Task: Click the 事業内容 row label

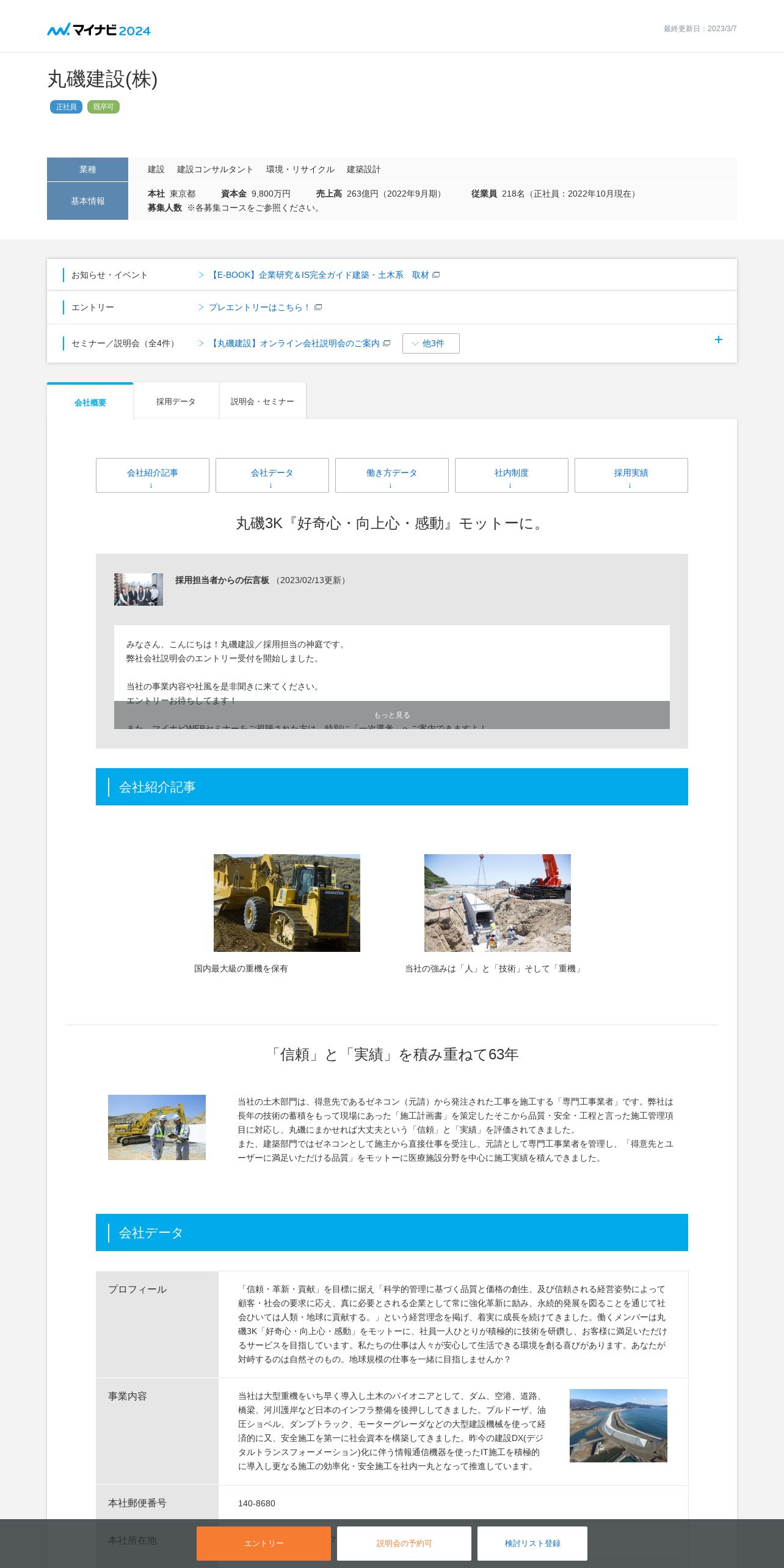Action: point(128,1396)
